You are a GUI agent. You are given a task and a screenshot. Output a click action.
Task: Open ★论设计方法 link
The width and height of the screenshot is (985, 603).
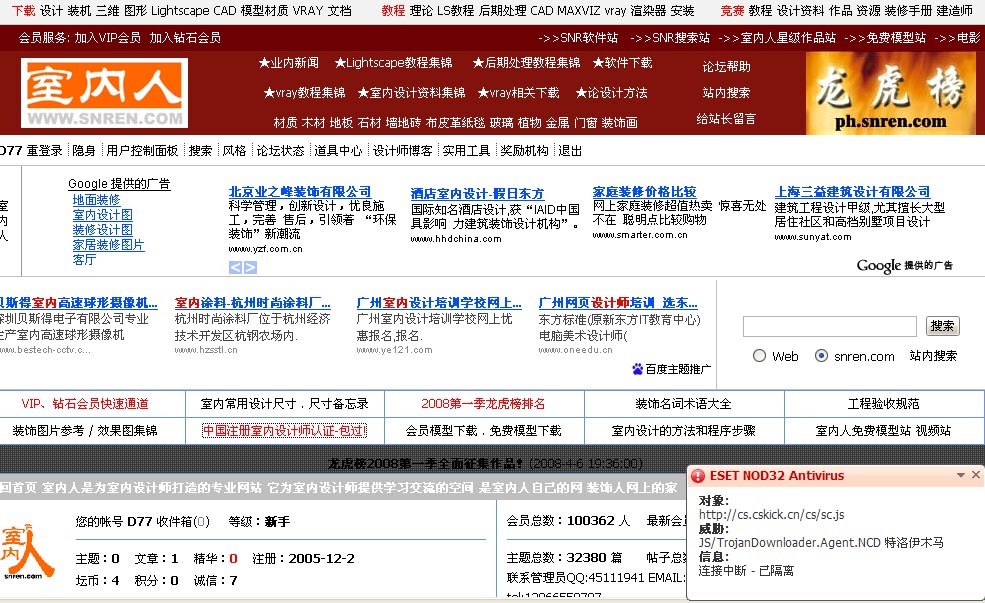click(x=611, y=93)
